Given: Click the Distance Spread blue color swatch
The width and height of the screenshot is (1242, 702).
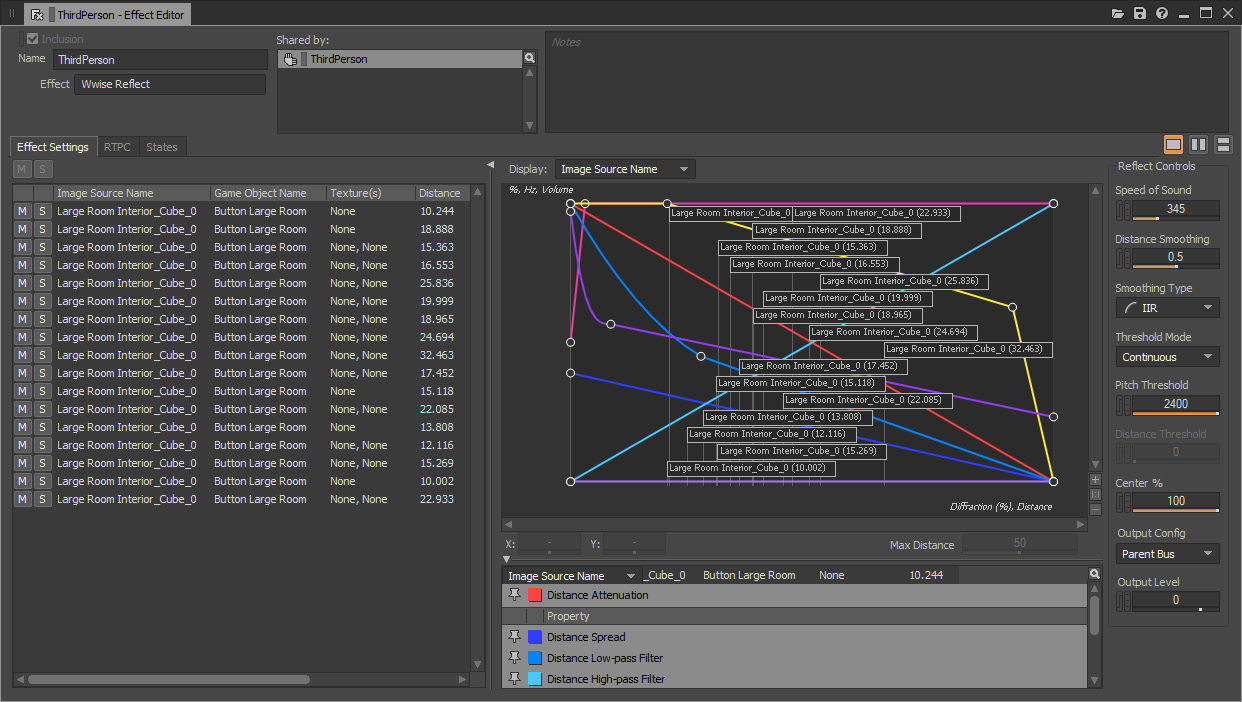Looking at the screenshot, I should 535,637.
